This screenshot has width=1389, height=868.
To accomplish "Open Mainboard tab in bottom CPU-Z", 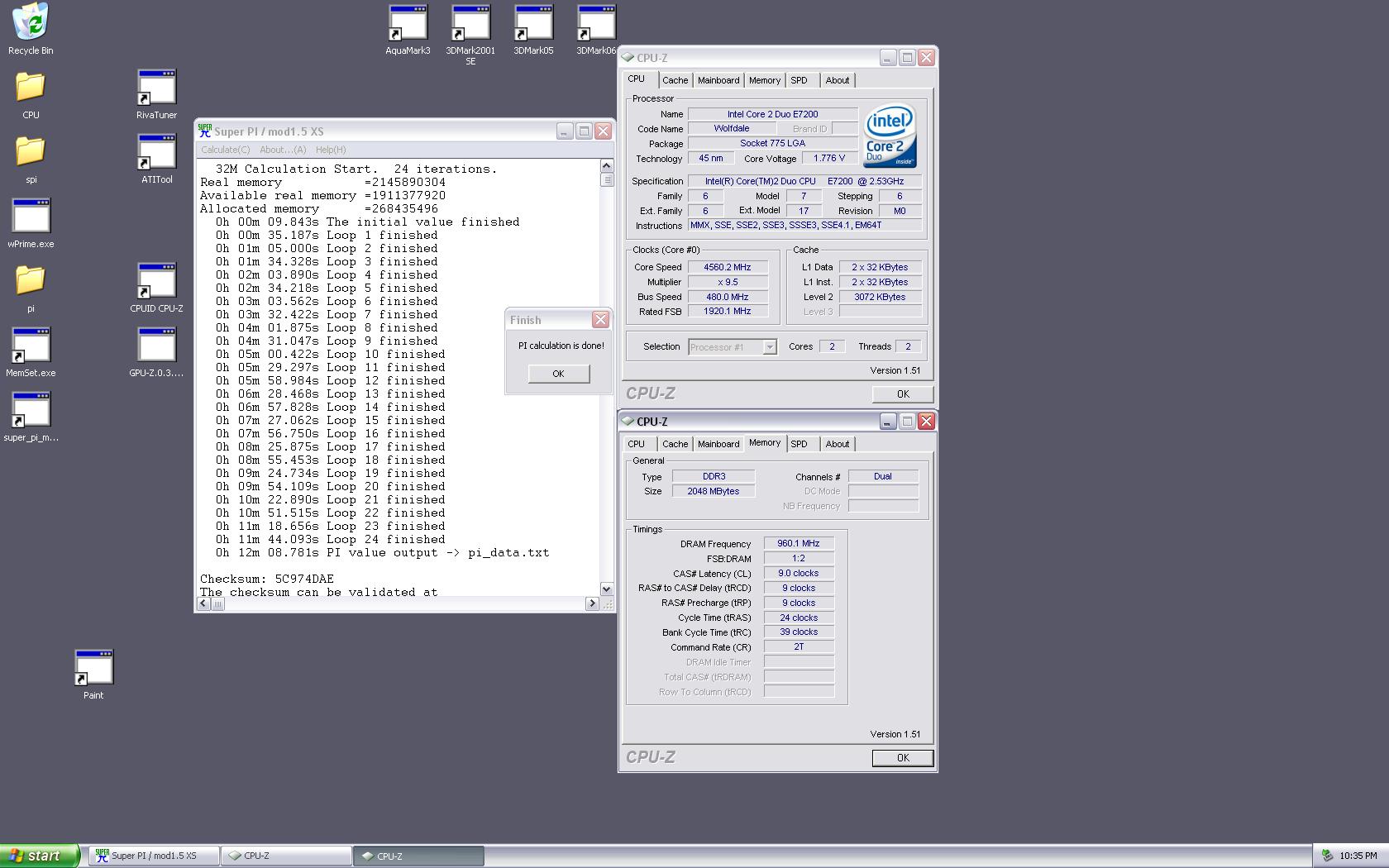I will (x=718, y=444).
